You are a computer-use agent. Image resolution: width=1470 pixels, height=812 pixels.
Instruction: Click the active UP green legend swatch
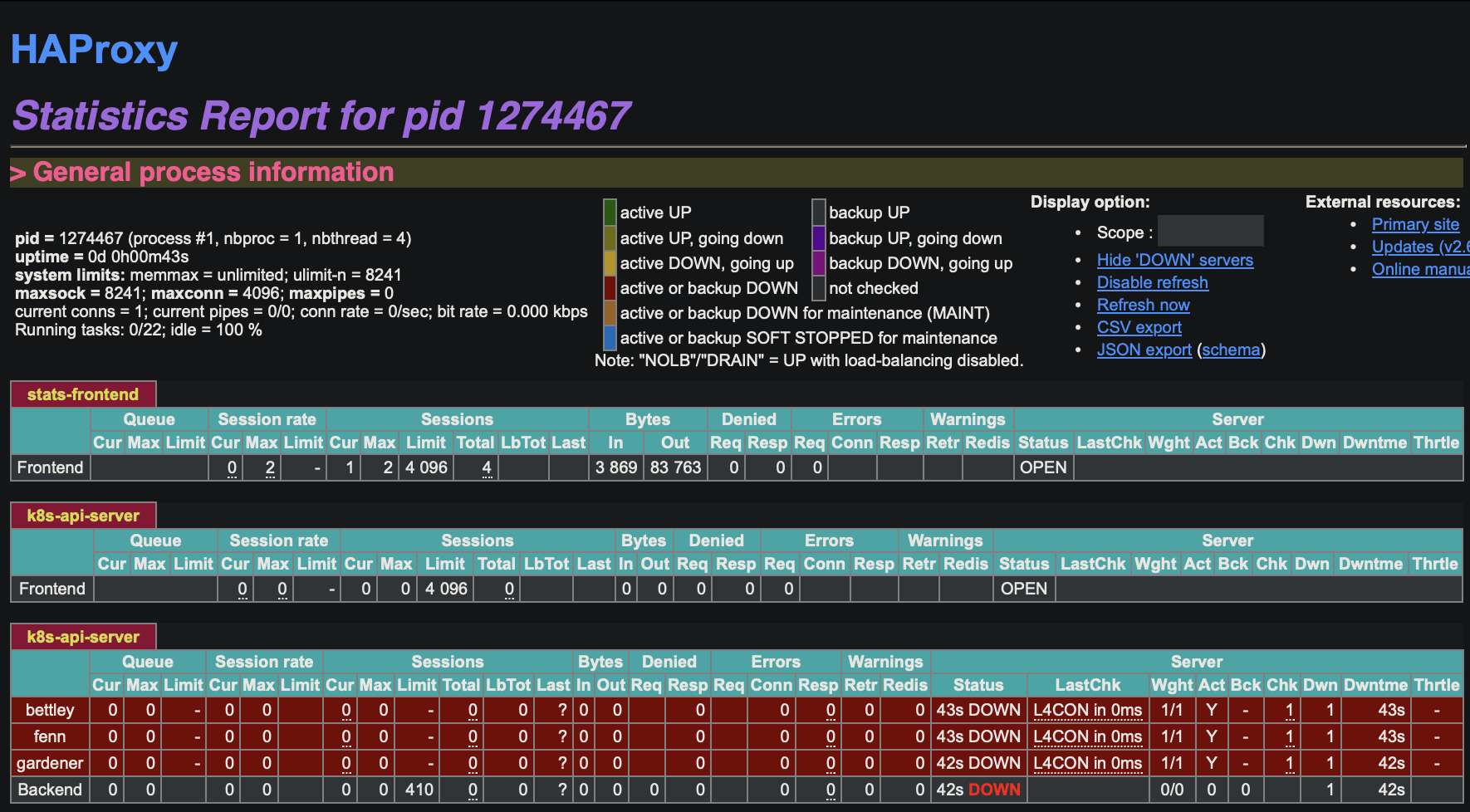point(610,213)
